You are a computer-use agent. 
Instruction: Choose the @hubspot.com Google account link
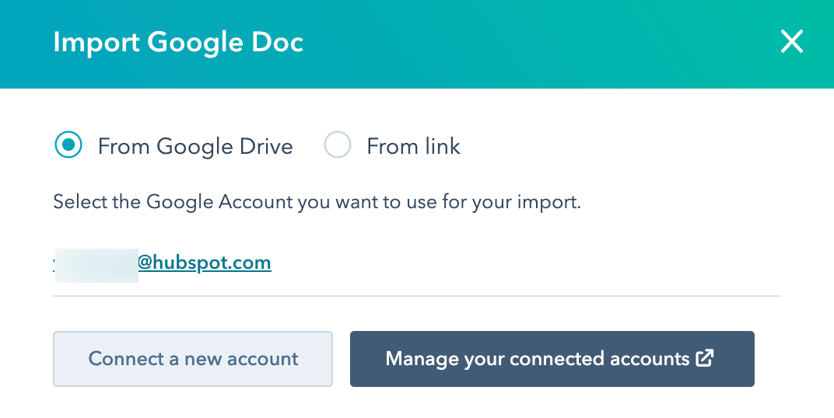click(204, 263)
